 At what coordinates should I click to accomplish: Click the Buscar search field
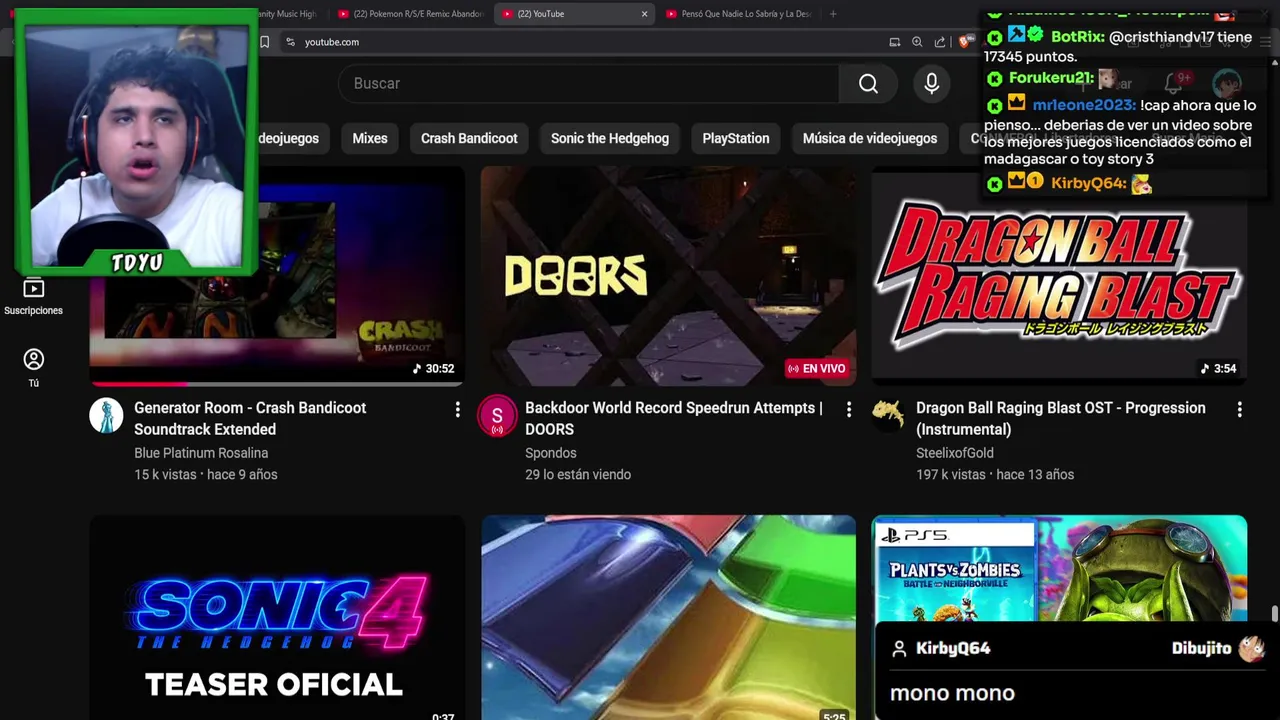pos(589,84)
